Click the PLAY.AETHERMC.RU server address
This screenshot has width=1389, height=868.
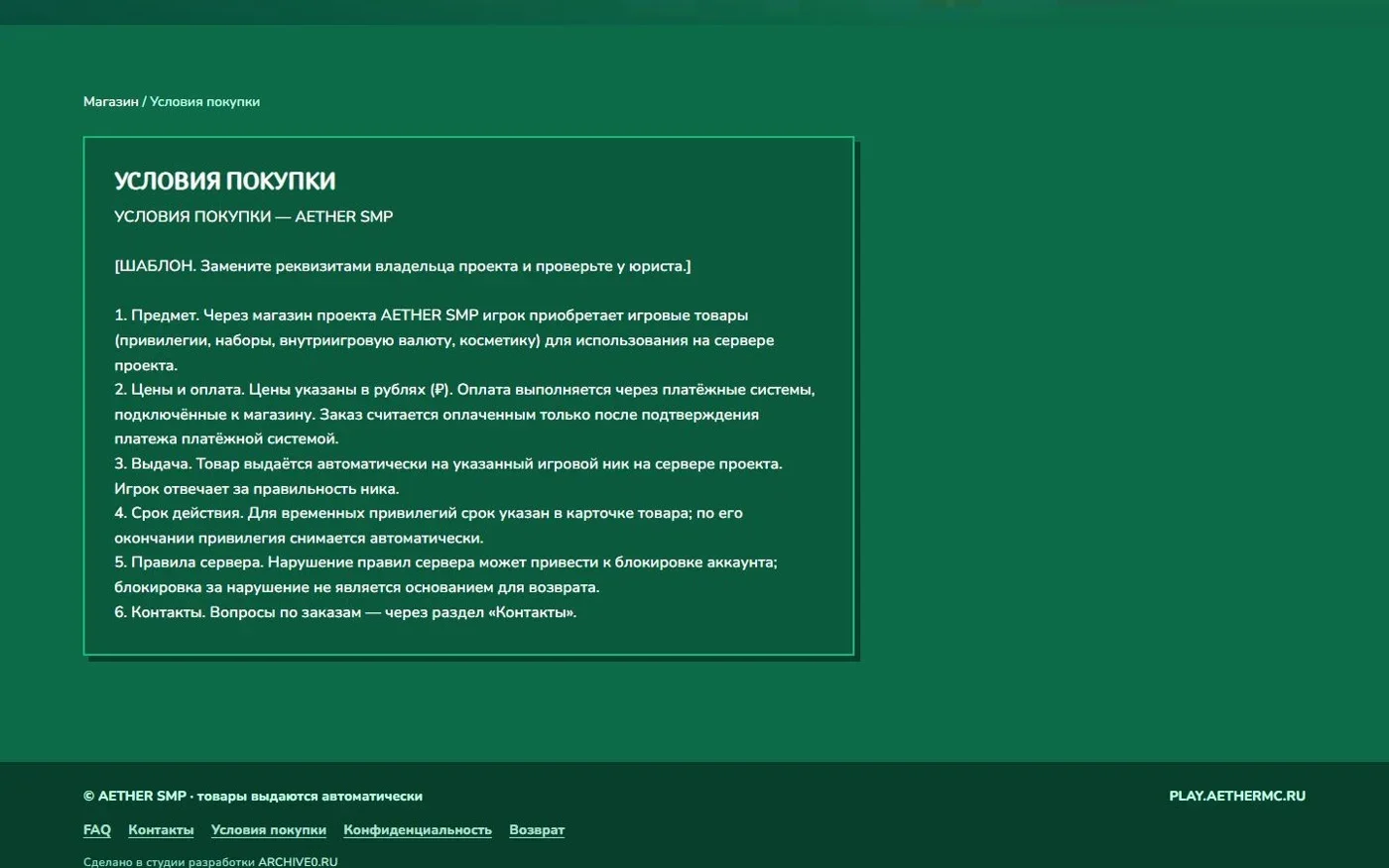click(x=1237, y=796)
